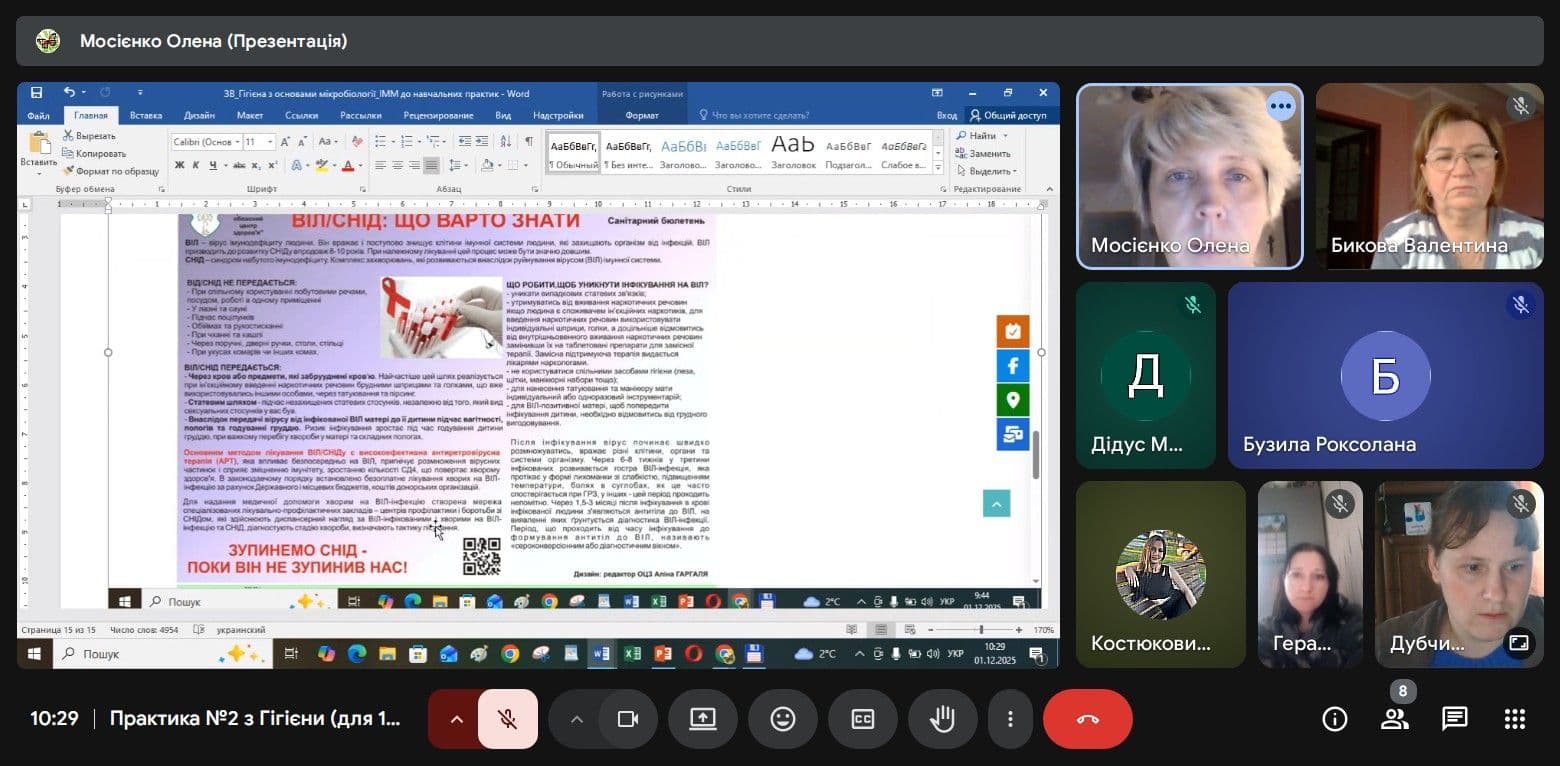This screenshot has height=766, width=1560.
Task: Click the Windows Start button
Action: (x=34, y=654)
